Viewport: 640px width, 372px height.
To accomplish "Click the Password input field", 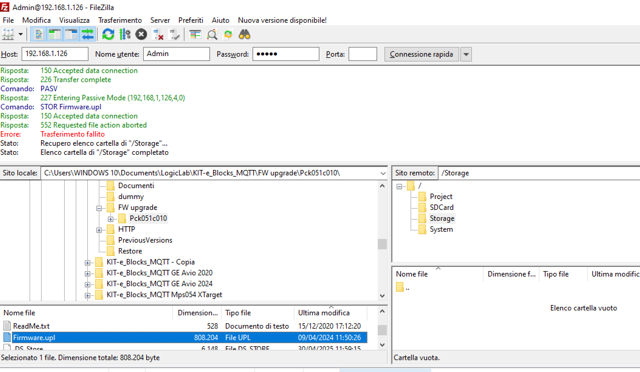I will pos(286,54).
